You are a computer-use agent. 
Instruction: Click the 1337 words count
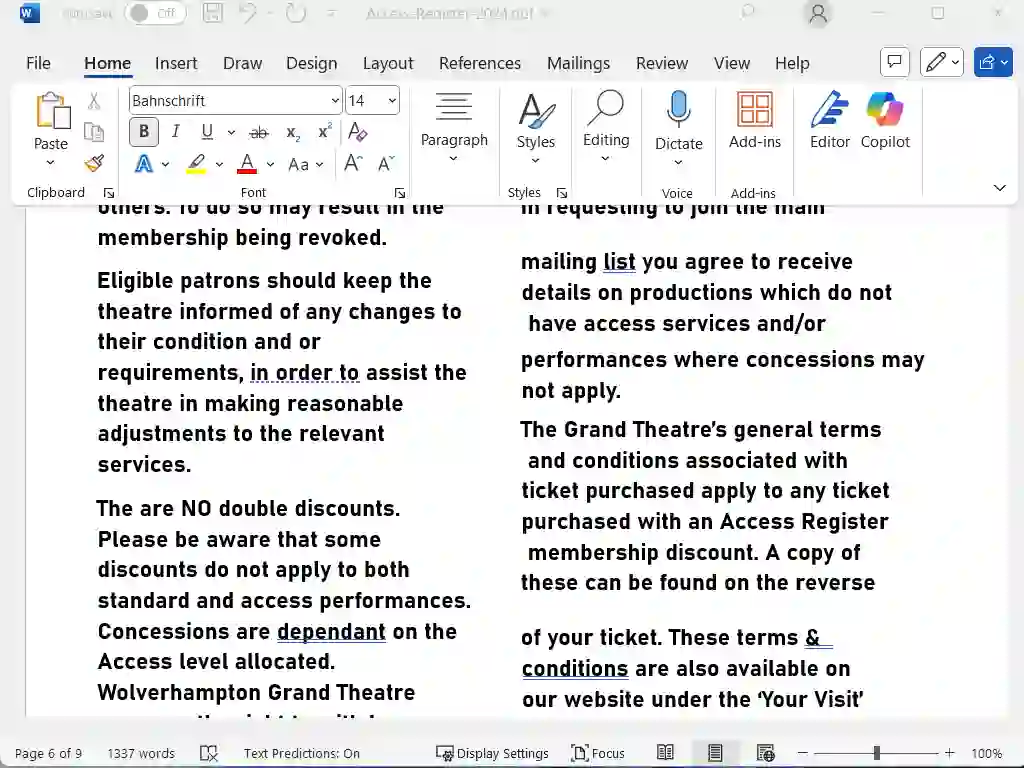point(141,753)
